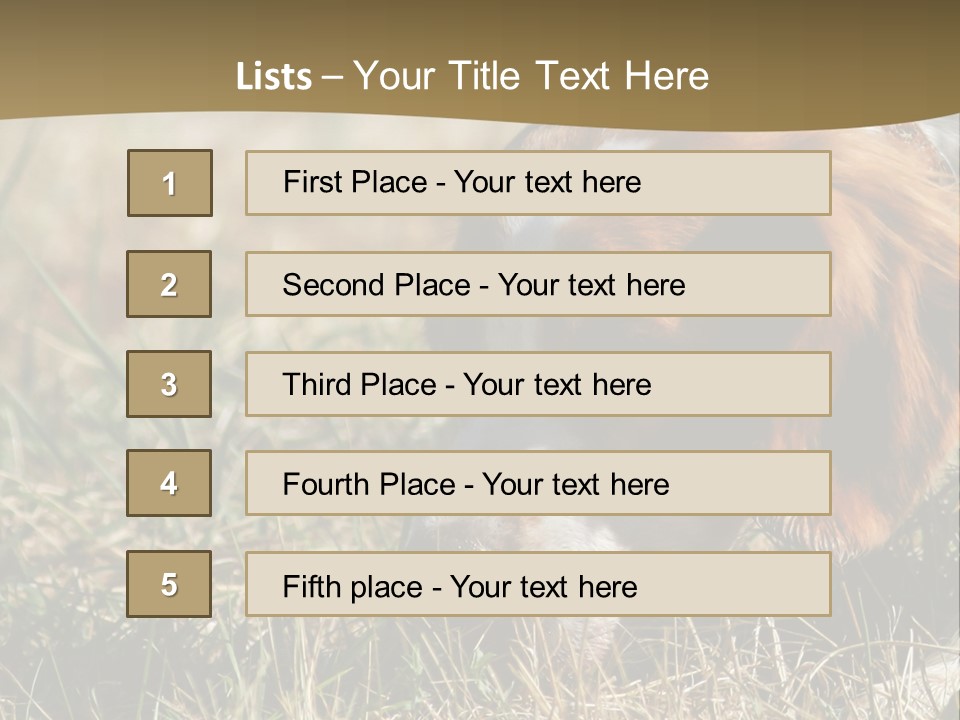Select the number 4 box
The width and height of the screenshot is (960, 720).
(x=169, y=483)
